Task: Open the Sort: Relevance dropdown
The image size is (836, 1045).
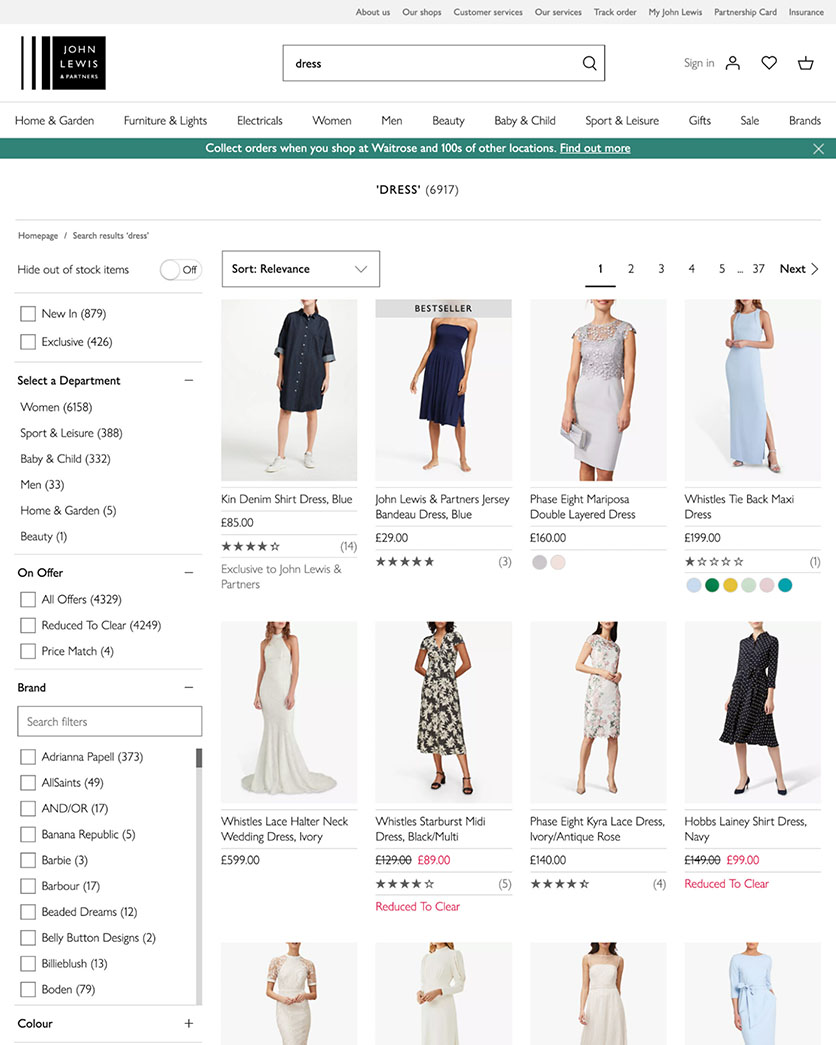Action: click(300, 268)
